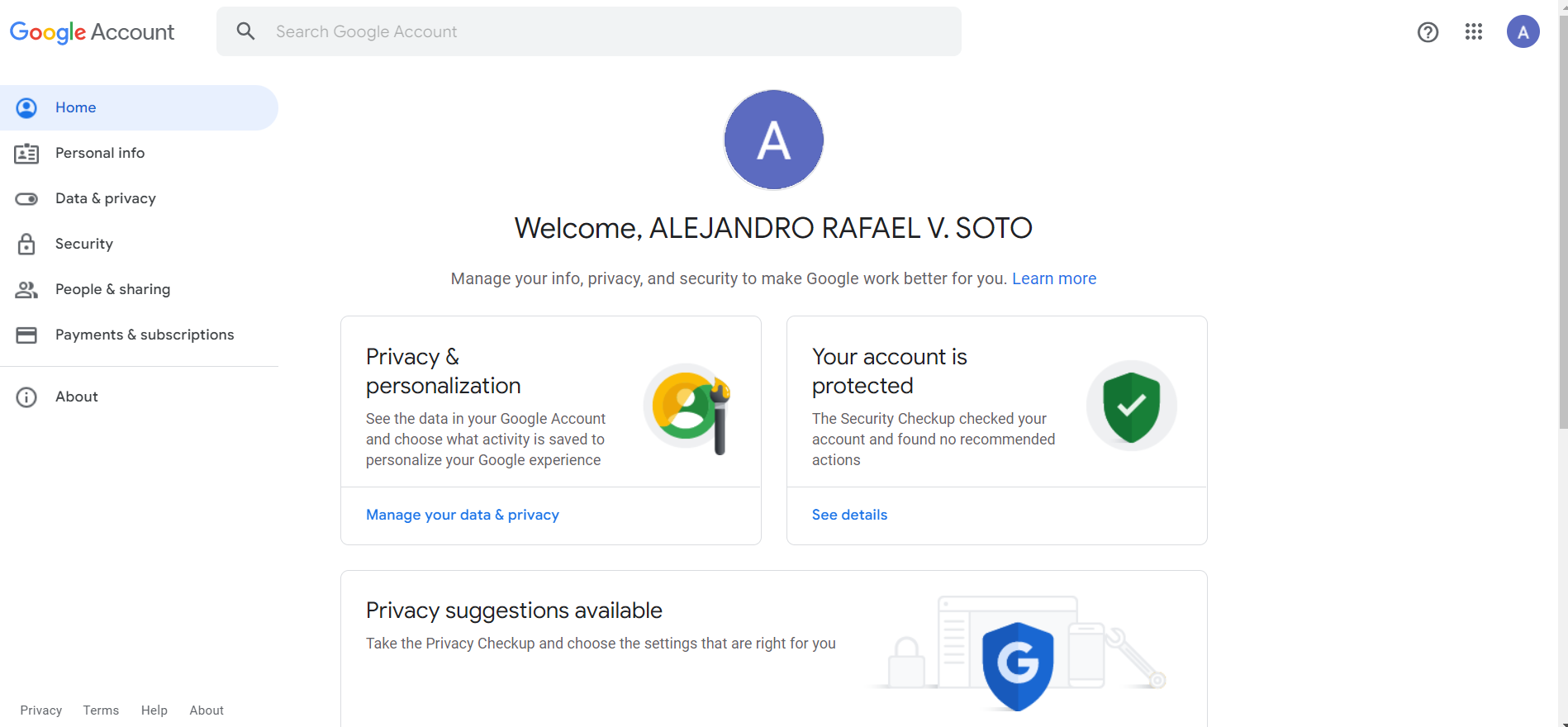This screenshot has width=1568, height=727.
Task: Click the green security shield icon
Action: click(1131, 406)
